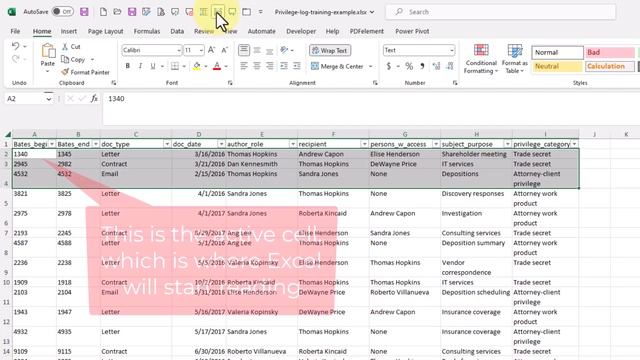Apply the Normal cell style
640x360 pixels.
pyautogui.click(x=558, y=52)
